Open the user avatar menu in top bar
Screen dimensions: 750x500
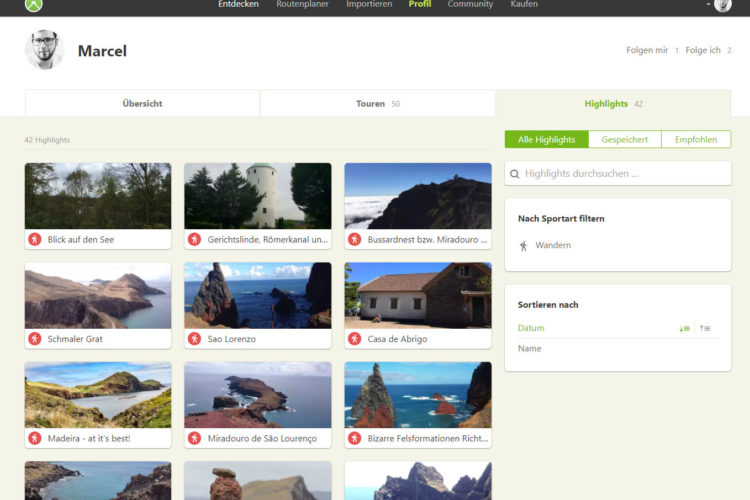pos(722,4)
